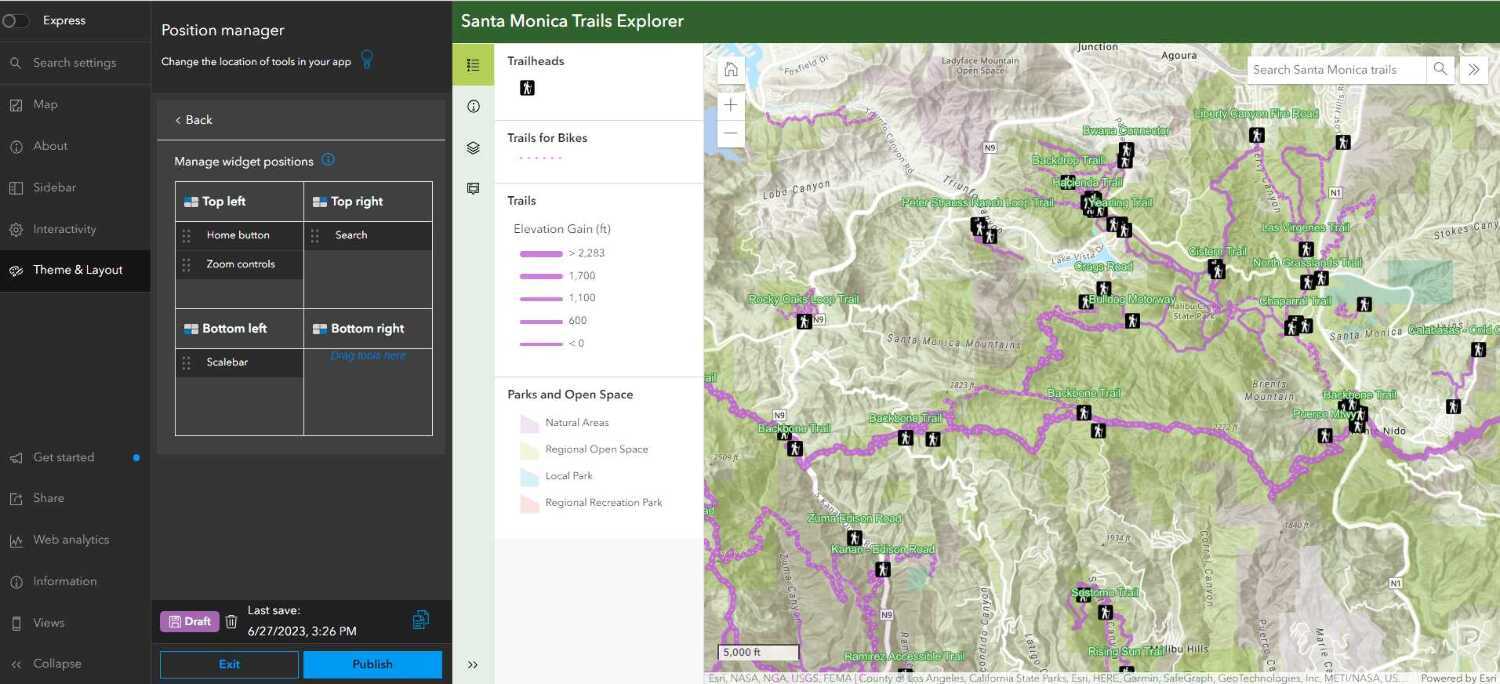Image resolution: width=1500 pixels, height=684 pixels.
Task: Click the lightbulb tip icon
Action: [x=367, y=60]
